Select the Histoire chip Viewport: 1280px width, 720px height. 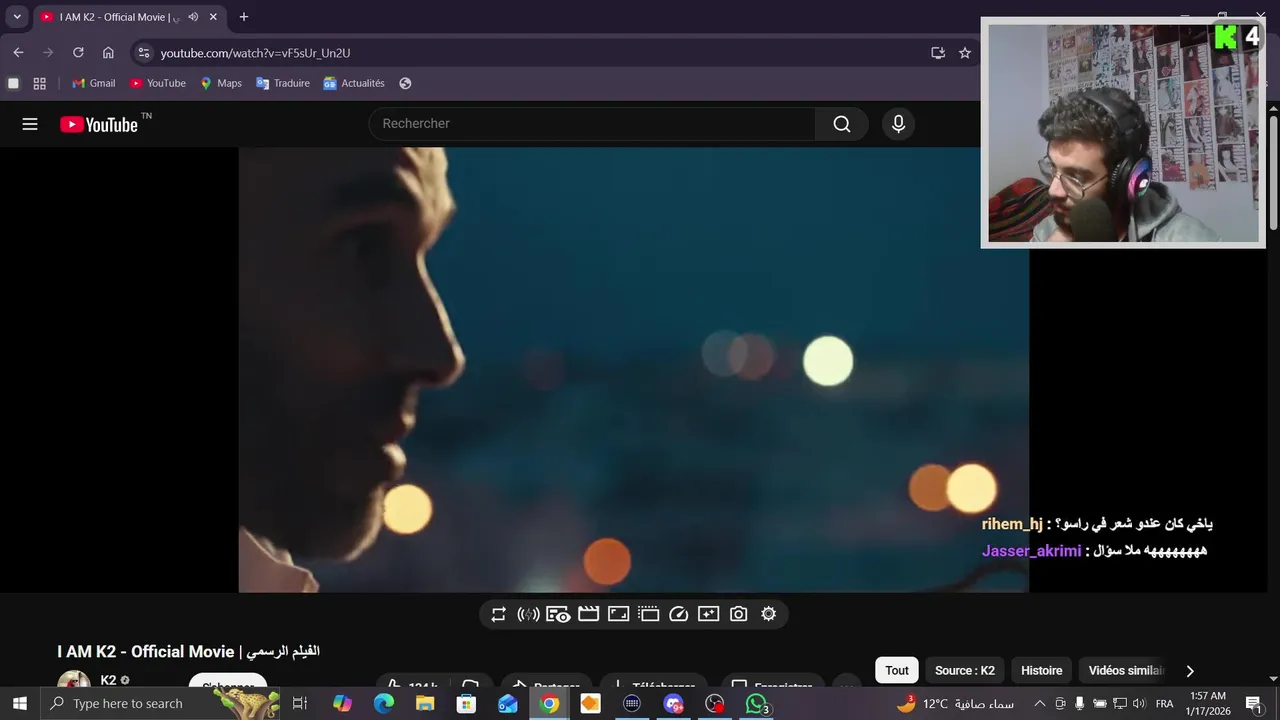(1042, 671)
